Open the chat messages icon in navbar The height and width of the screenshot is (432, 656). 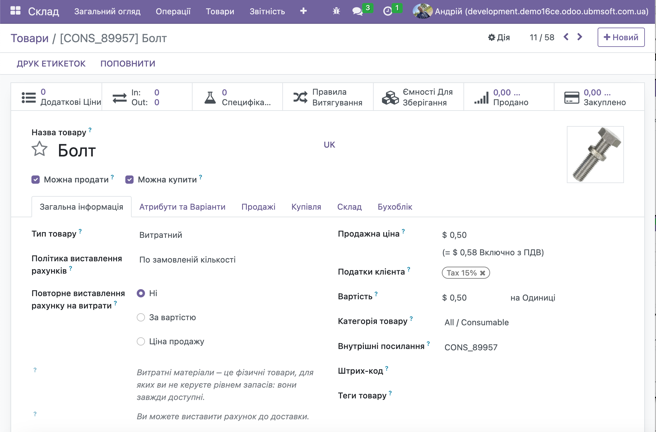click(x=358, y=11)
